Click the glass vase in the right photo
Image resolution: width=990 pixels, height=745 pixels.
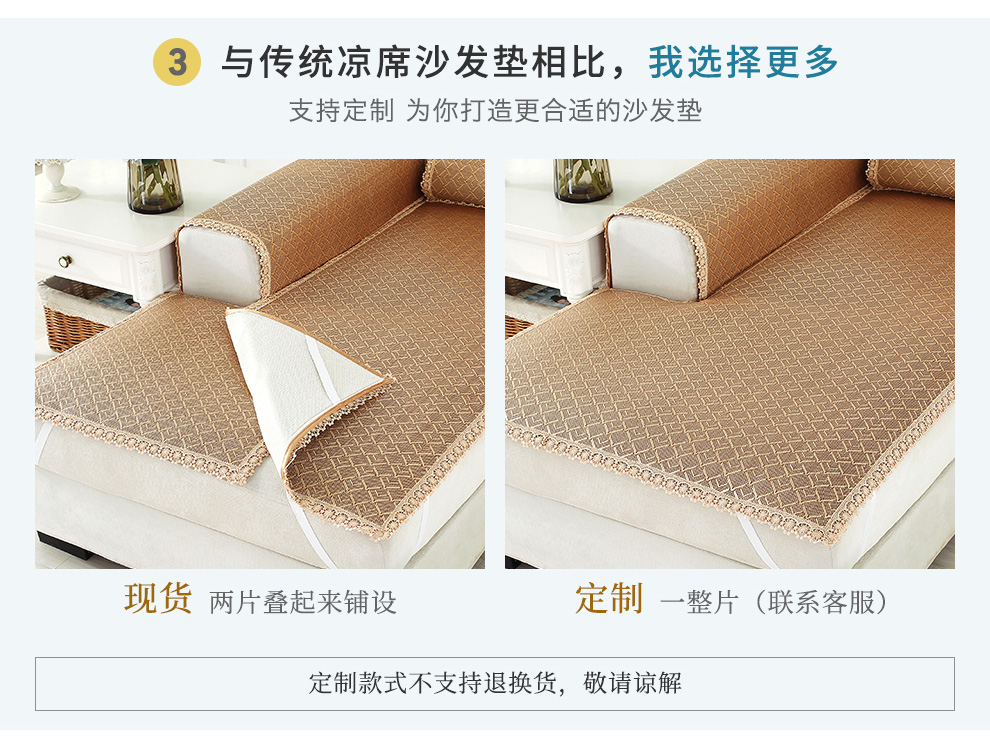pos(583,181)
